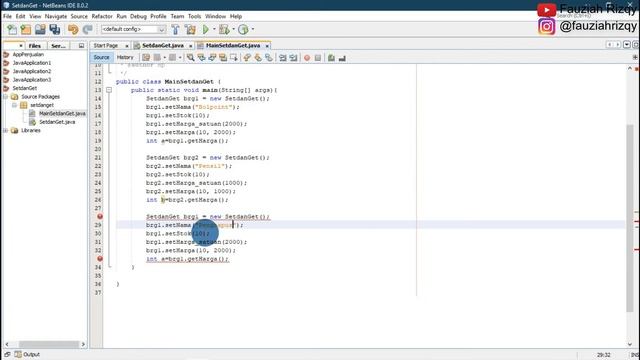Click the Uncomment icon in editor toolbar

coord(342,58)
